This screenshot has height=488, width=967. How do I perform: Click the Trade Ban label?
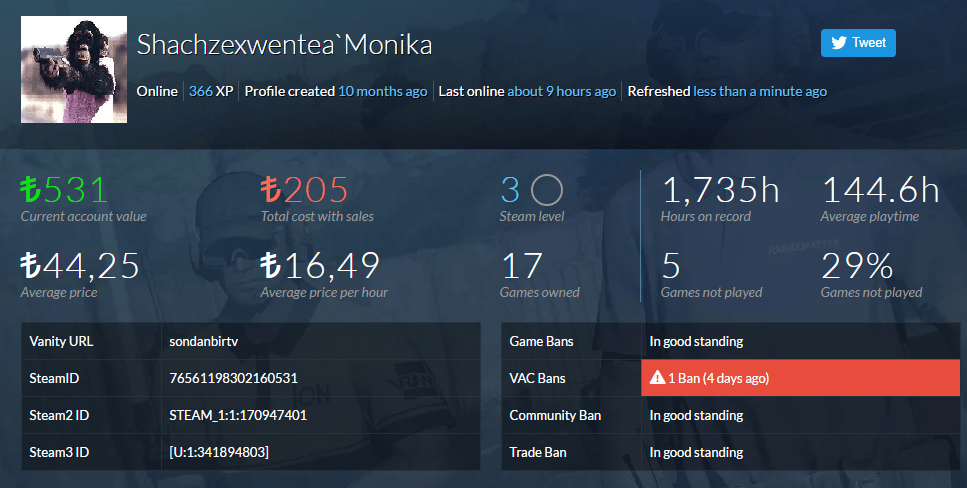(538, 452)
